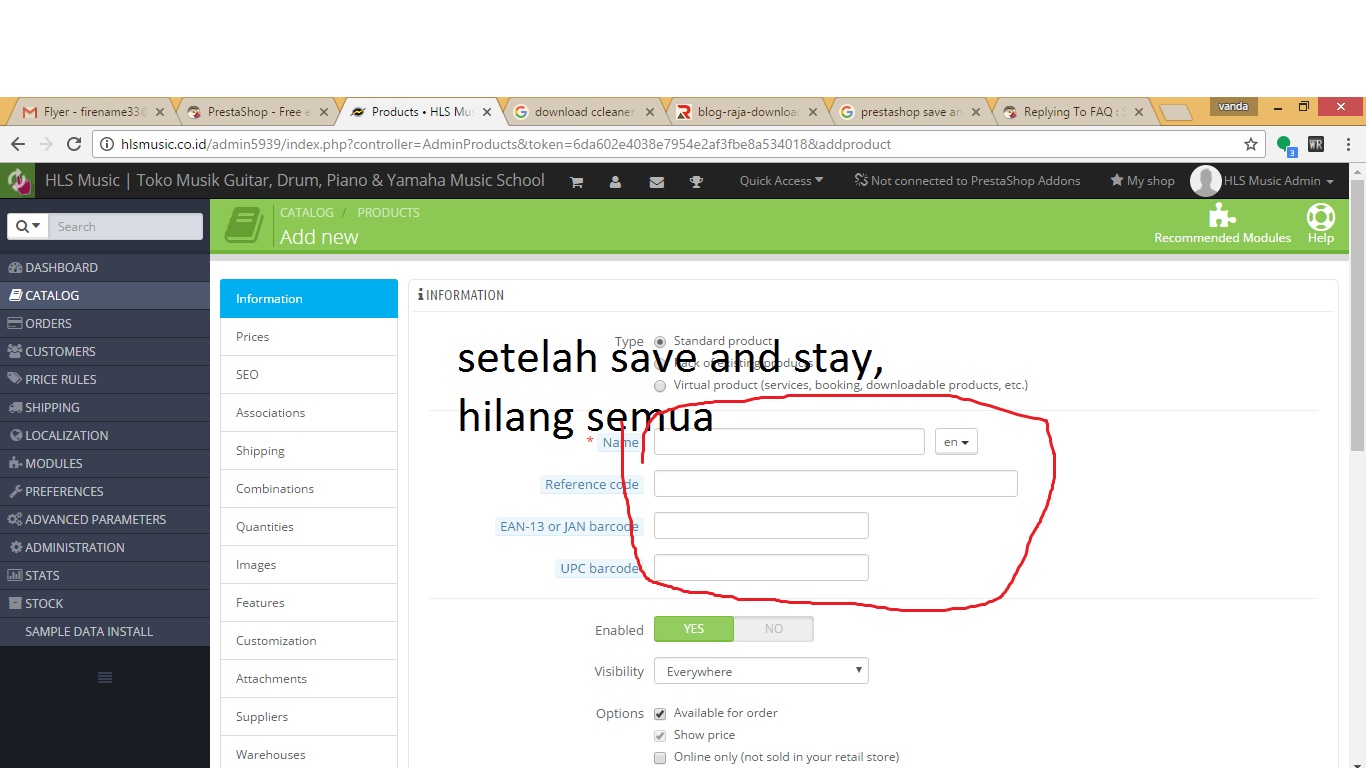Open Advanced Parameters in the sidebar
This screenshot has height=768, width=1366.
tap(105, 519)
